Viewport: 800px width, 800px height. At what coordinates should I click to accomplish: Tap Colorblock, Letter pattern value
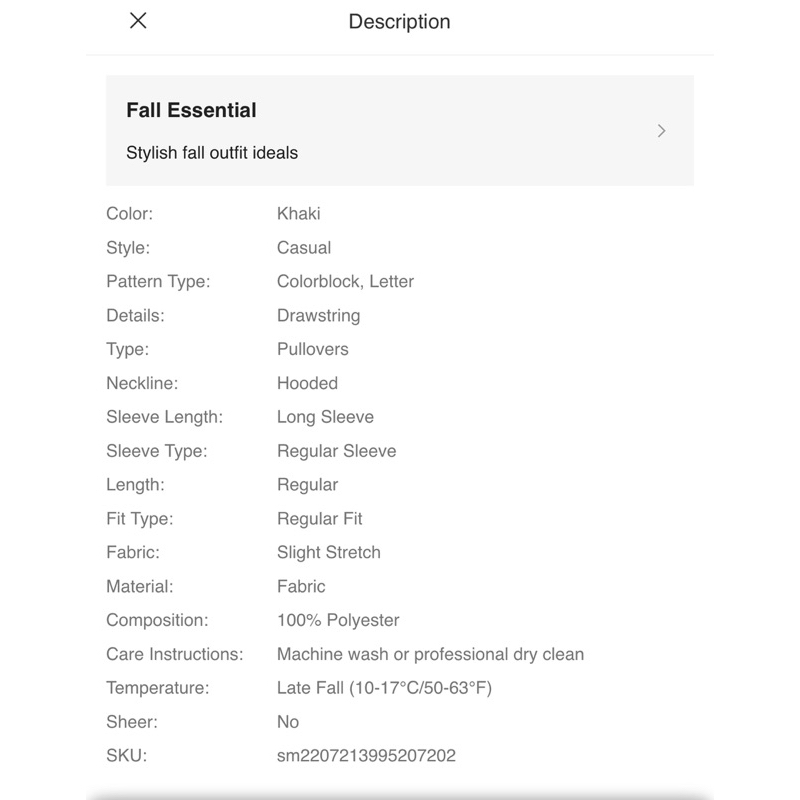[x=345, y=281]
